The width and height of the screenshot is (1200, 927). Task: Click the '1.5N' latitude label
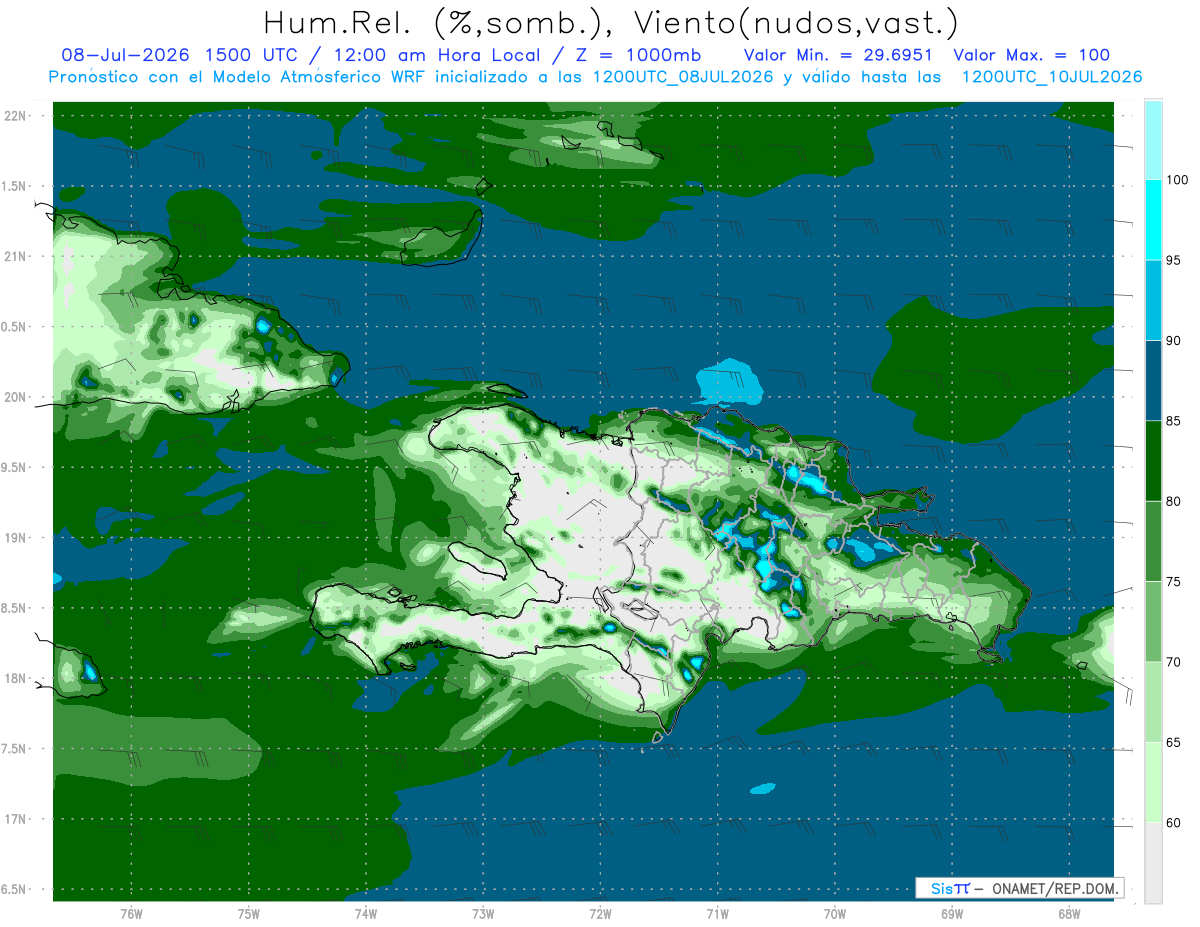15,186
